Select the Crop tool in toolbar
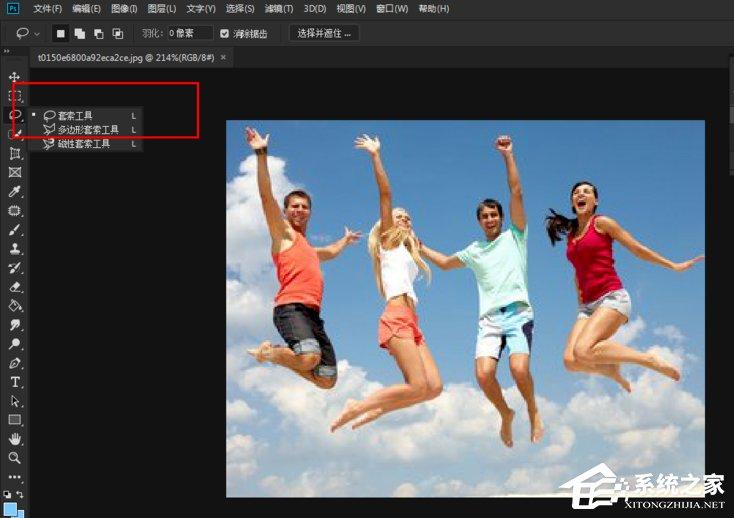The width and height of the screenshot is (734, 518). pyautogui.click(x=15, y=153)
